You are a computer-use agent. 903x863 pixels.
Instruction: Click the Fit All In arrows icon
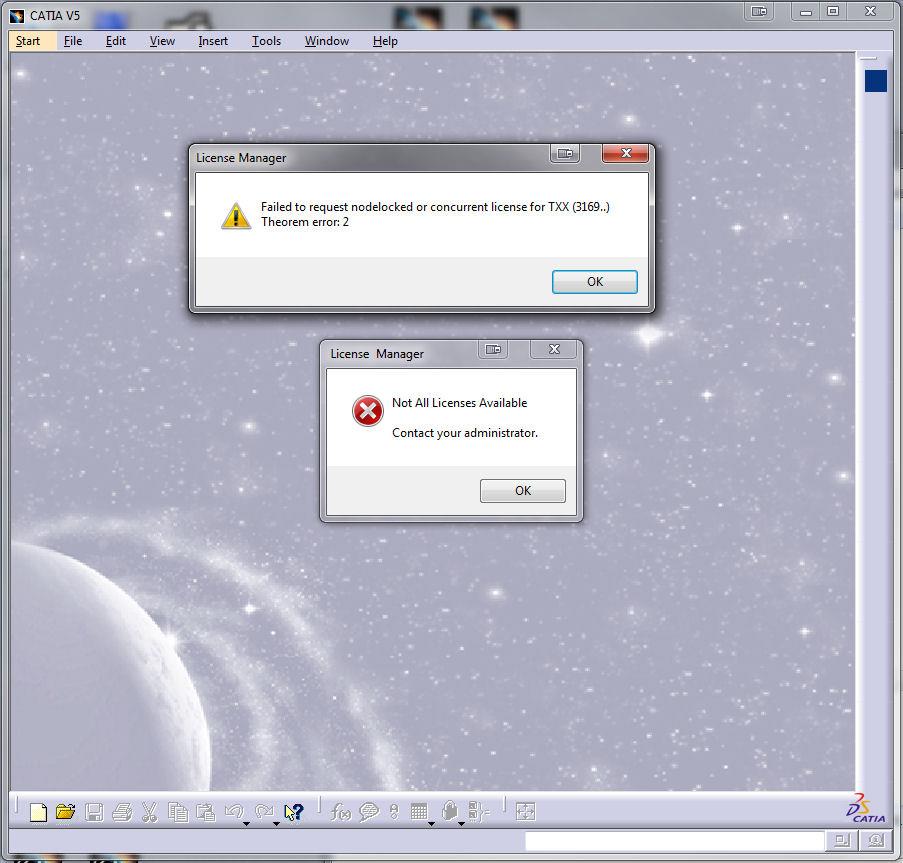[525, 812]
